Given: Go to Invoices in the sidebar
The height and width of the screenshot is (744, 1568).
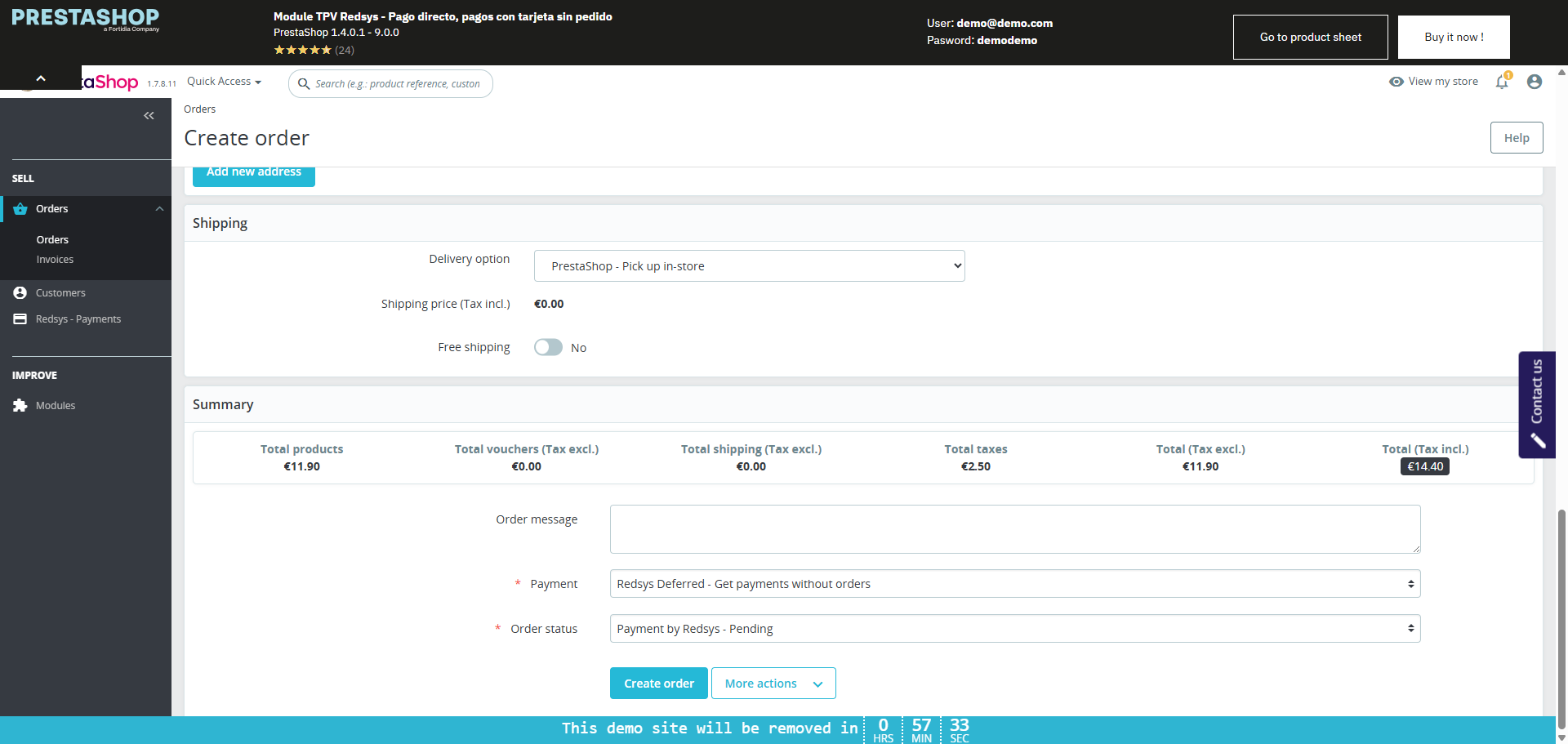Looking at the screenshot, I should (x=55, y=260).
